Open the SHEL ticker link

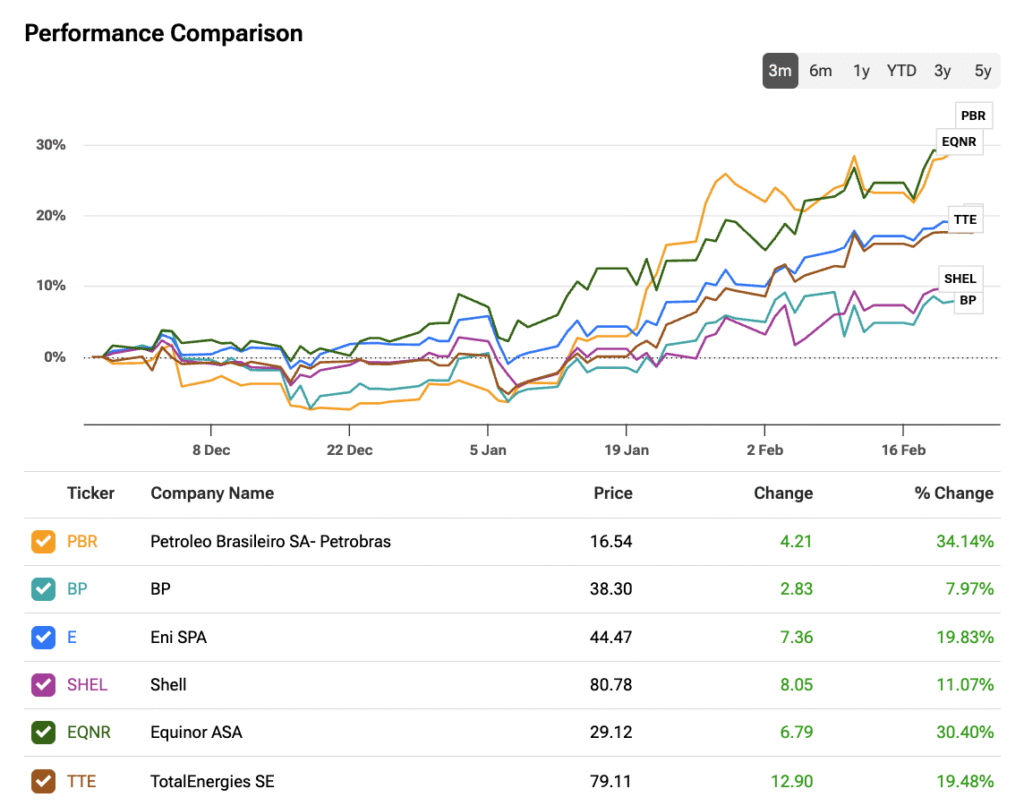pyautogui.click(x=87, y=685)
